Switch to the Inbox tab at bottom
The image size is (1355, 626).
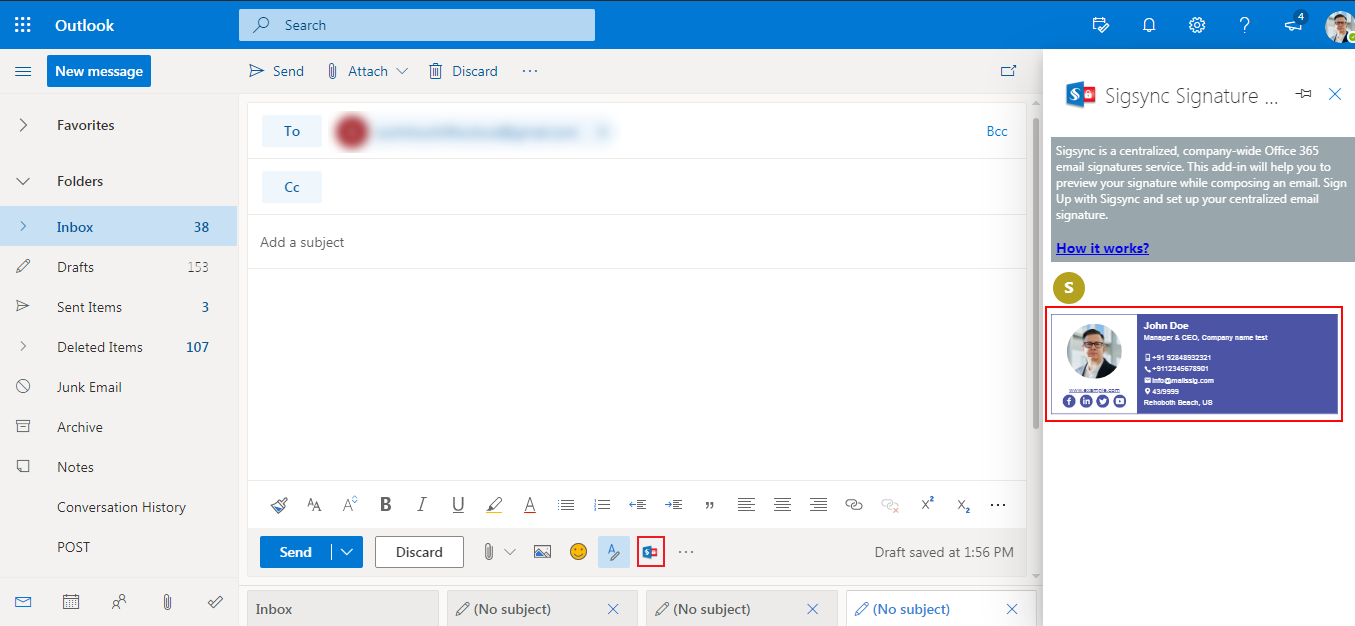pyautogui.click(x=341, y=609)
